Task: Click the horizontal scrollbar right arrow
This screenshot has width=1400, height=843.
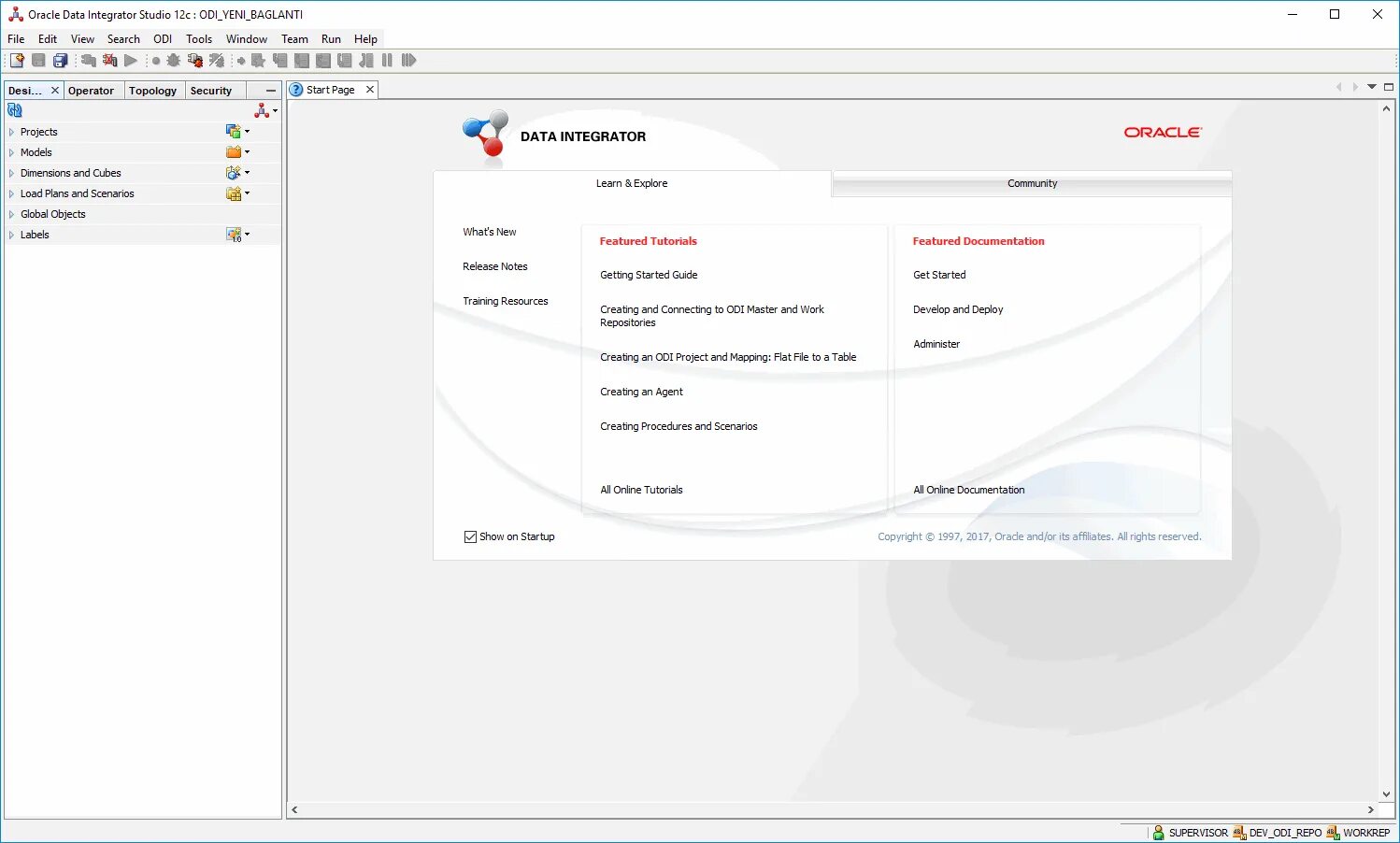Action: (1371, 810)
